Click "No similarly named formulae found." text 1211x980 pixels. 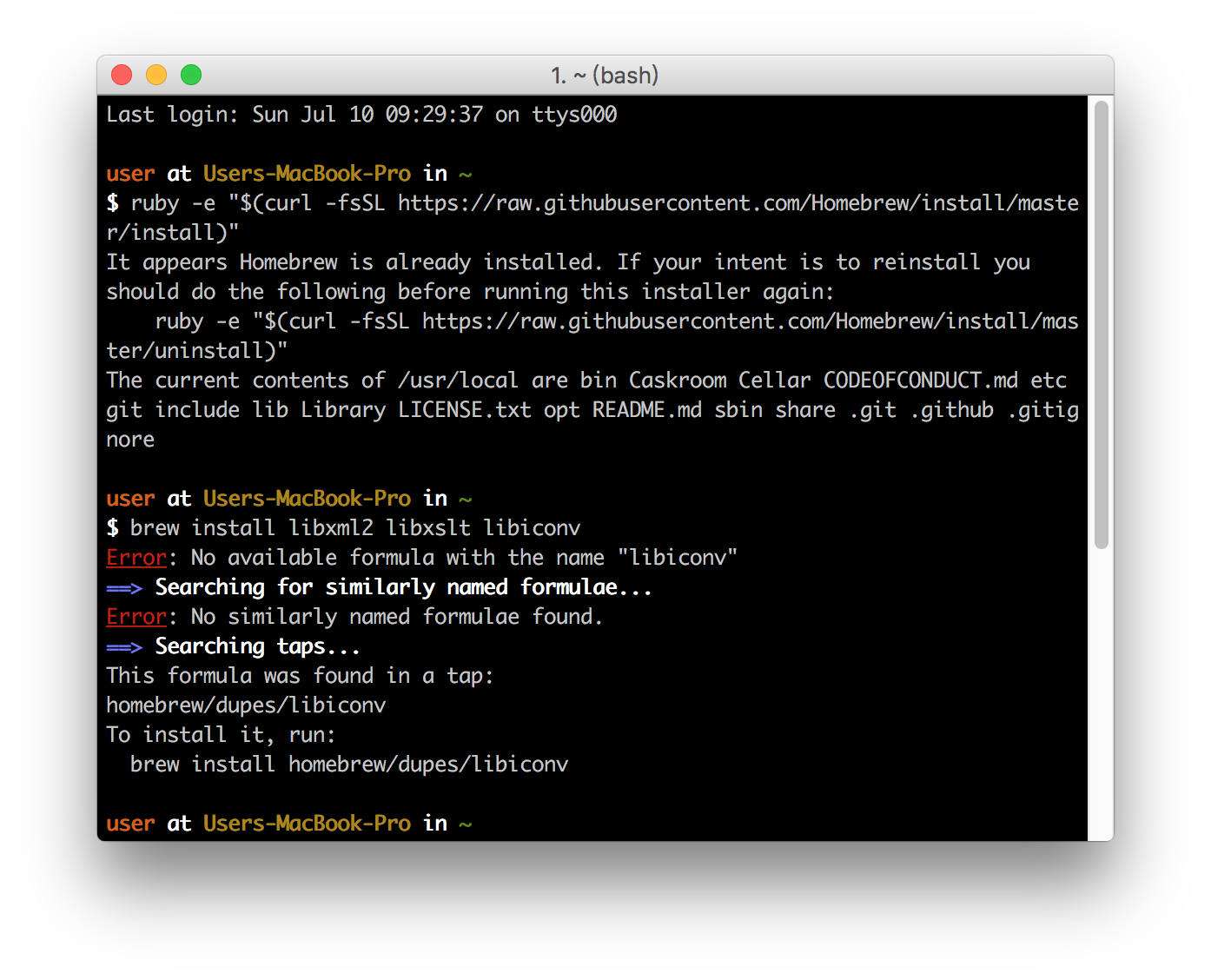pyautogui.click(x=397, y=617)
